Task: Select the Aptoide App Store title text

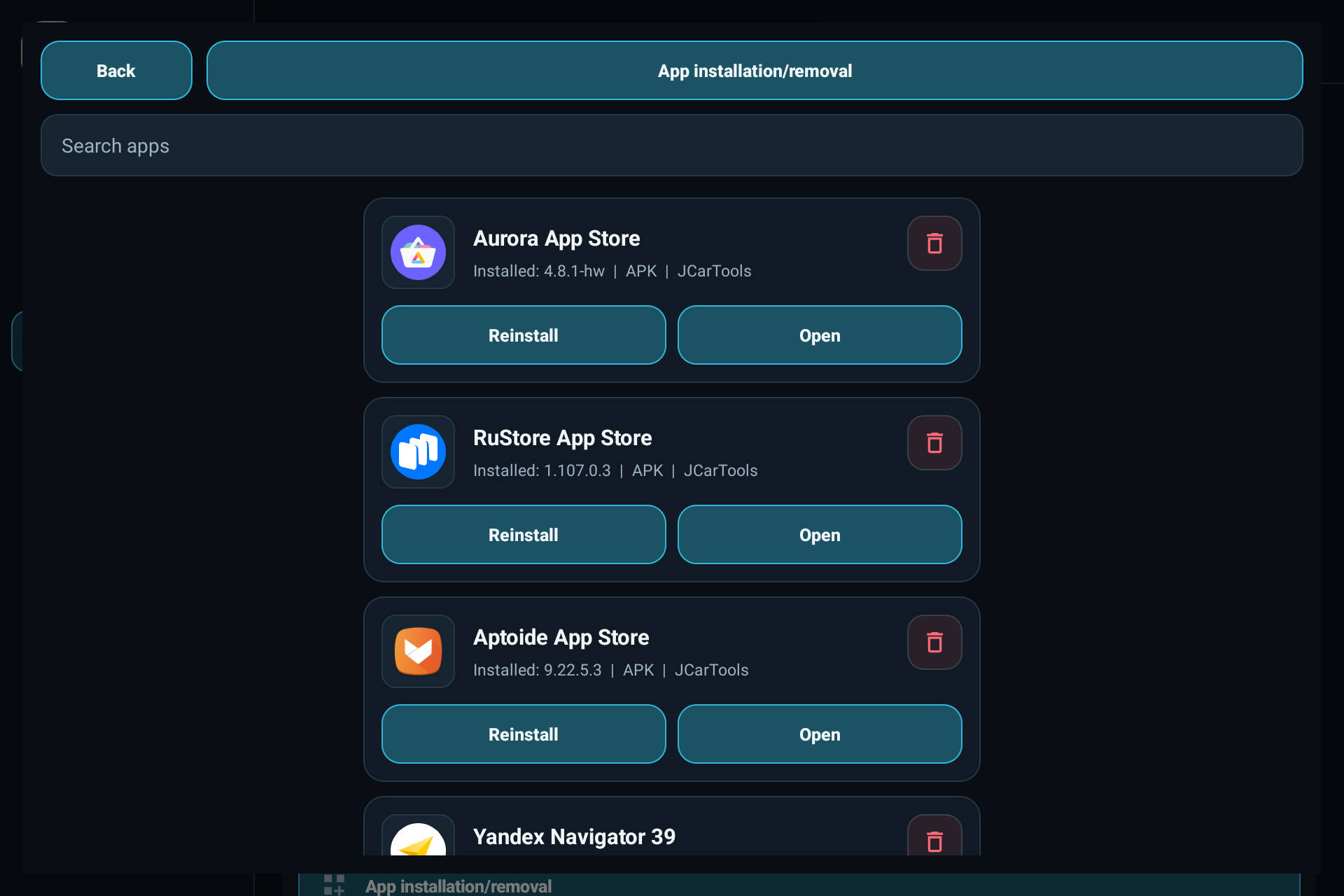Action: pos(561,638)
